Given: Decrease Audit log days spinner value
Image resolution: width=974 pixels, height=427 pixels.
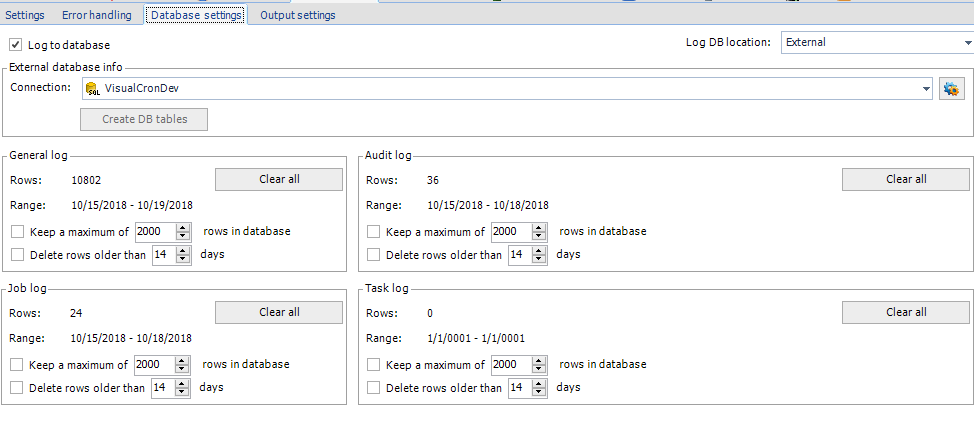Looking at the screenshot, I should coord(539,259).
